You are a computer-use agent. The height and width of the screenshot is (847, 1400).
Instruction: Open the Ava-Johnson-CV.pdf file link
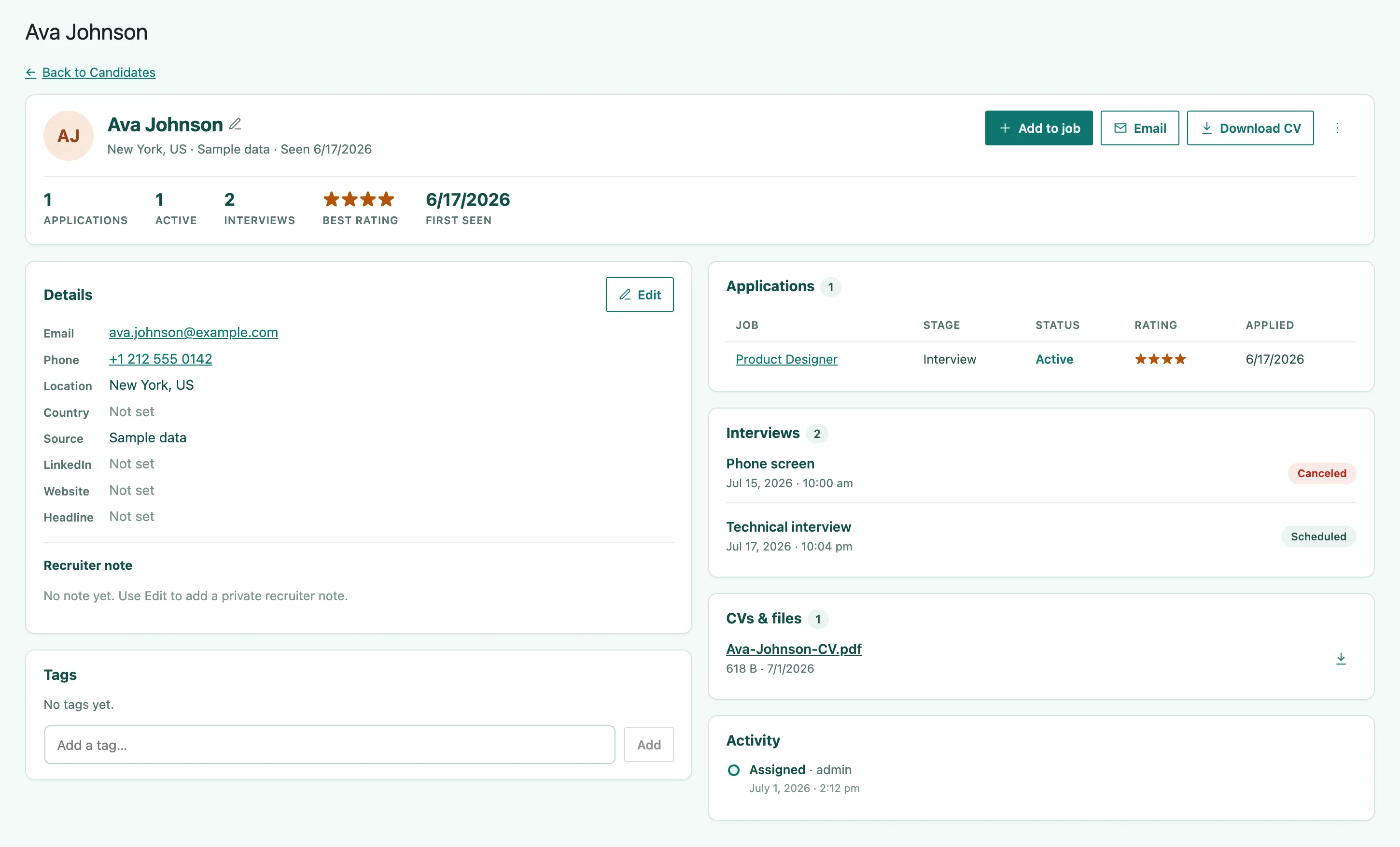pyautogui.click(x=794, y=649)
